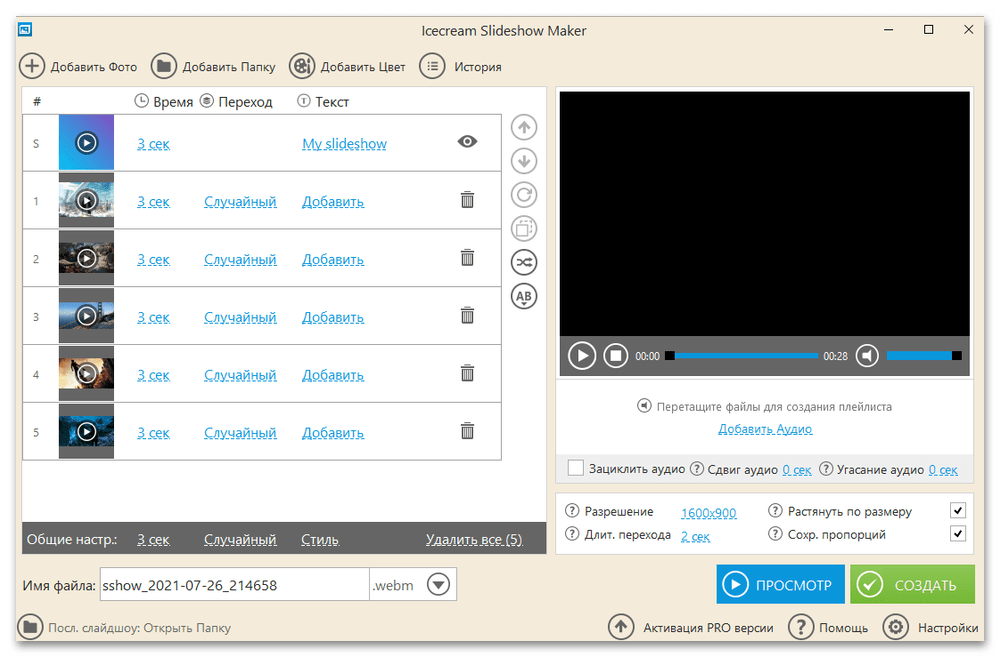Open Settings at the bottom right
Image resolution: width=1000 pixels, height=657 pixels.
(932, 628)
